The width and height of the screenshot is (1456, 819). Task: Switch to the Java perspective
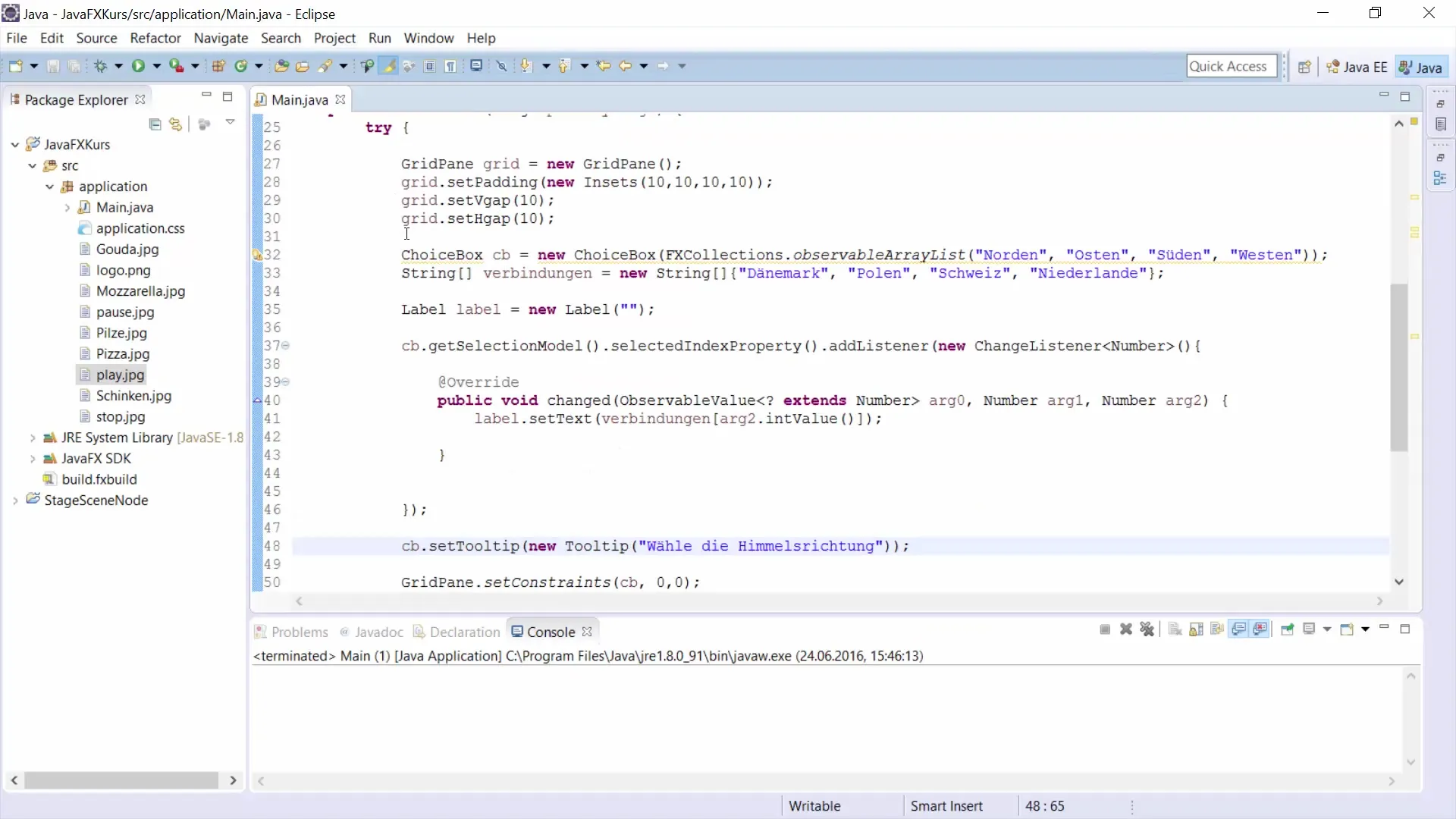pyautogui.click(x=1421, y=67)
